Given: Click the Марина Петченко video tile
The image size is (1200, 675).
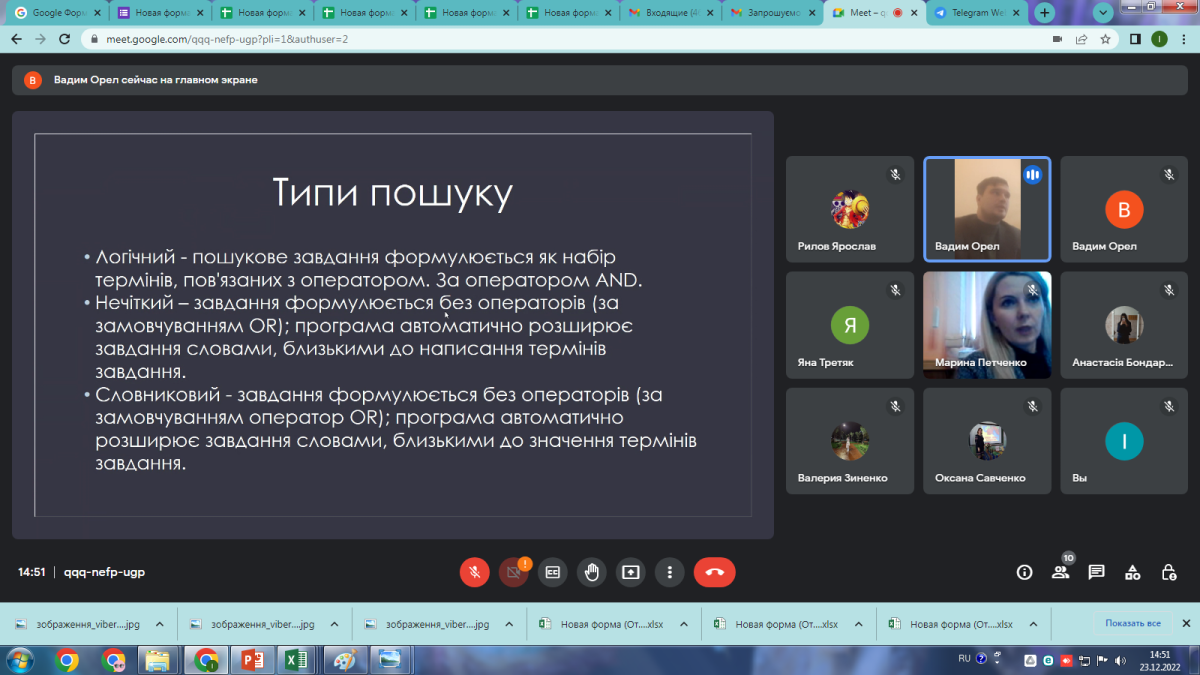Looking at the screenshot, I should point(987,325).
